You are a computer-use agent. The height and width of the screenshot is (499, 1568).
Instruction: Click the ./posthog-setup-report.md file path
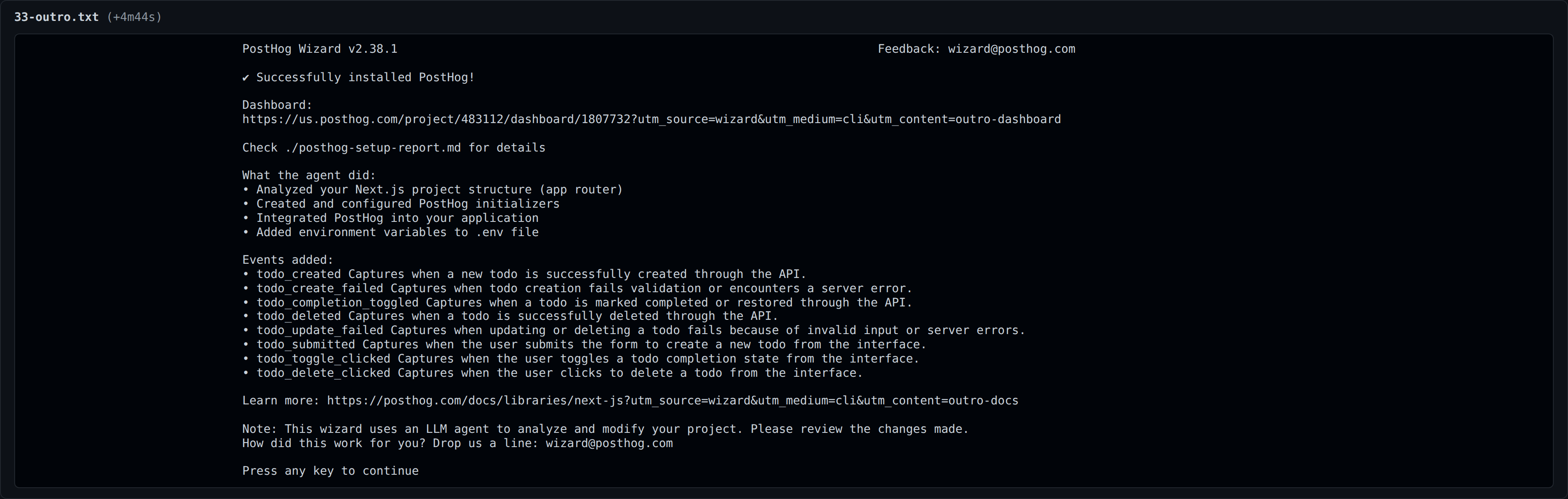[372, 148]
